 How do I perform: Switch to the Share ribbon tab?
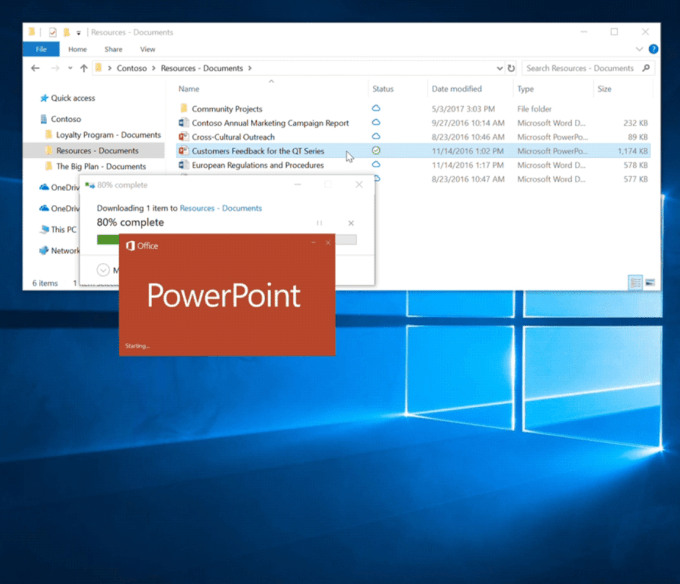click(113, 49)
